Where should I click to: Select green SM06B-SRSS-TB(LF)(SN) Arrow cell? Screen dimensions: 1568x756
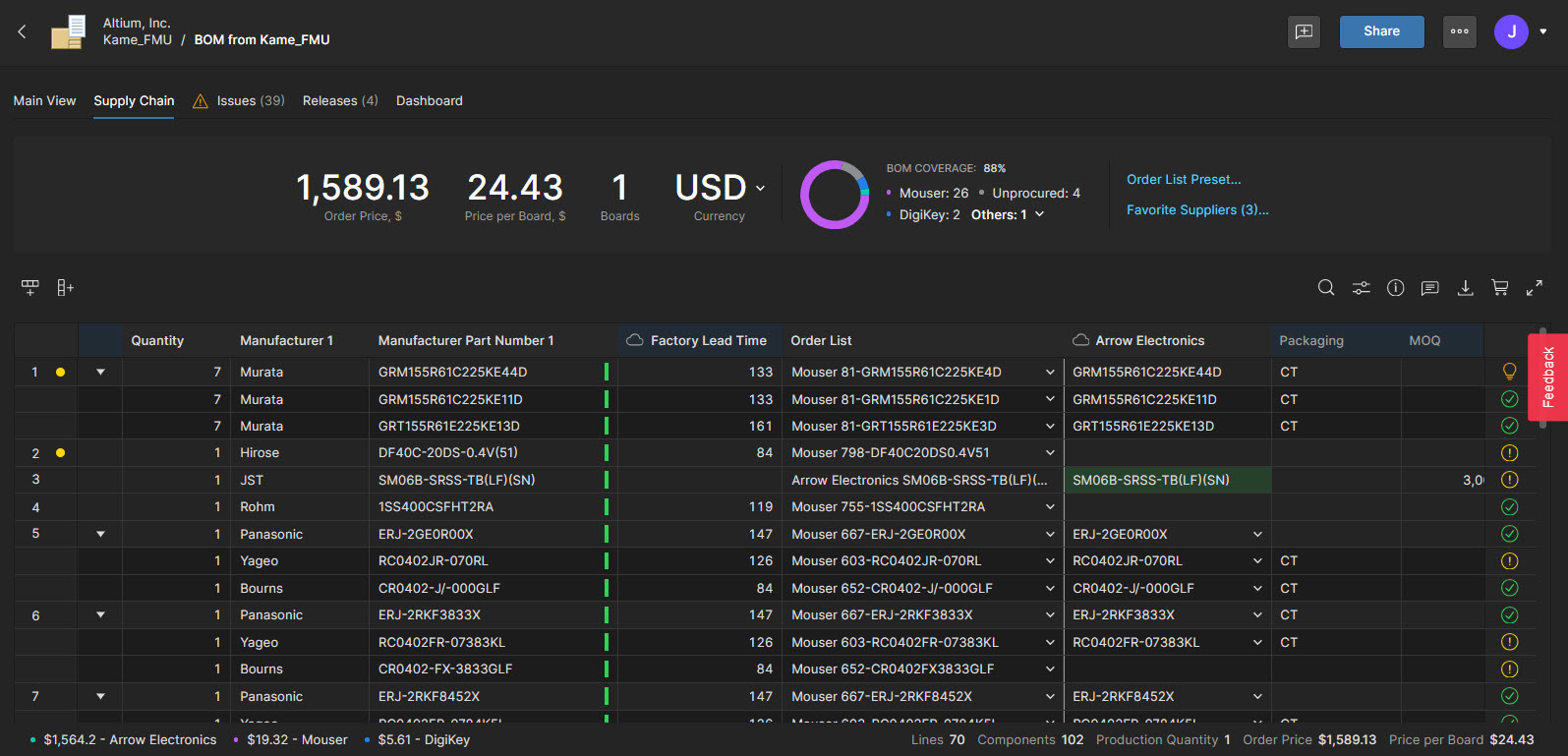[1168, 480]
